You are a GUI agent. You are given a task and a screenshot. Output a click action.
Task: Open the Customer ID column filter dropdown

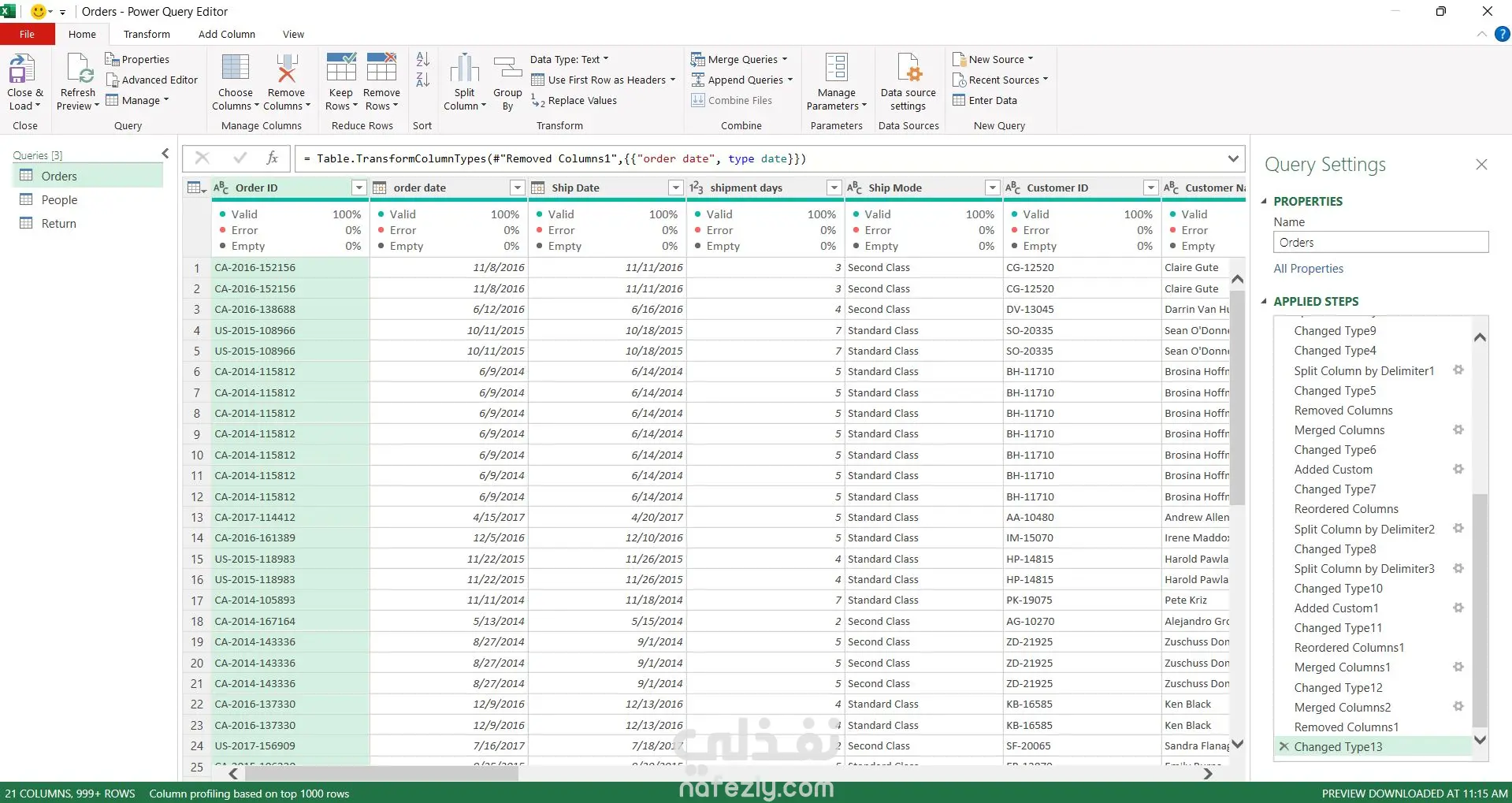[x=1150, y=188]
